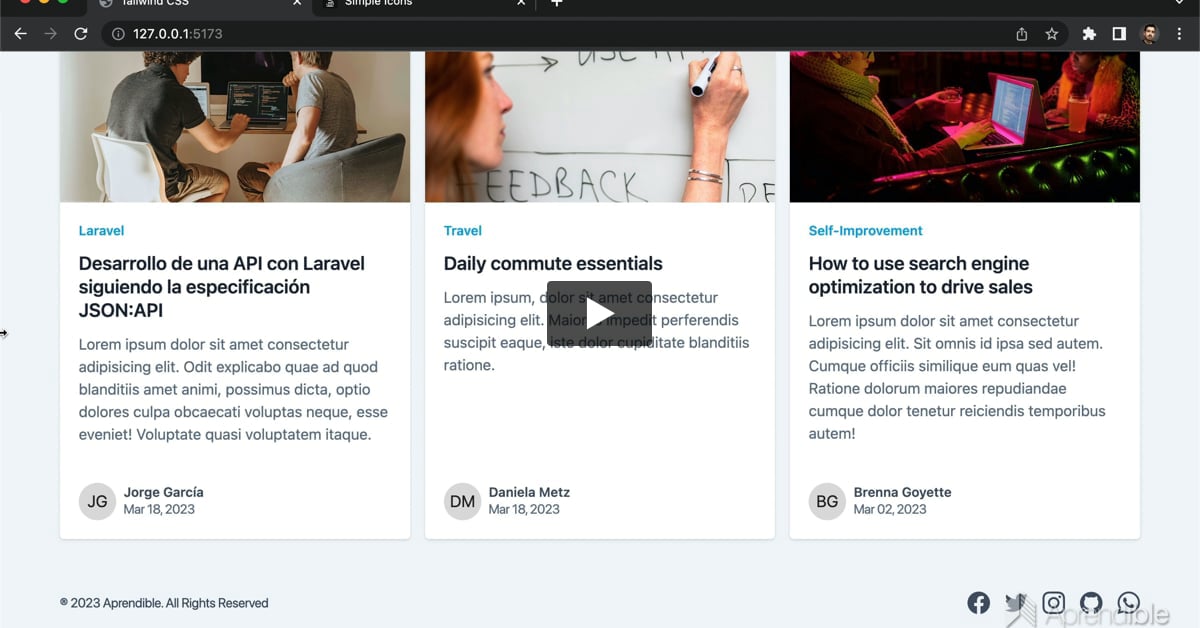The width and height of the screenshot is (1200, 628).
Task: Click the share page icon
Action: 1021,34
